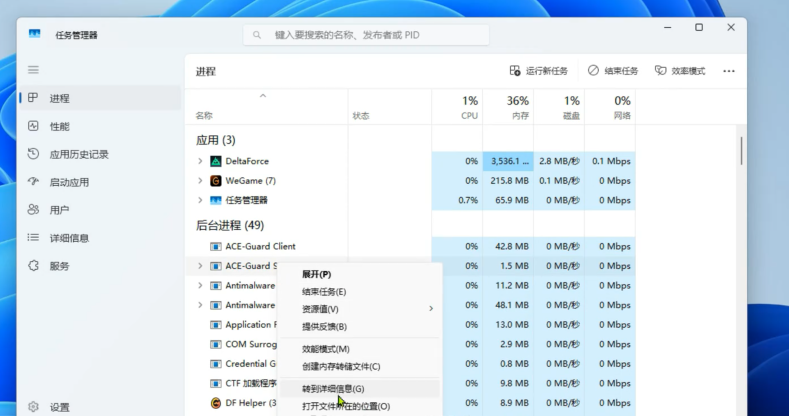Sort by the 磁盘 column header
Image resolution: width=789 pixels, height=416 pixels.
tap(559, 107)
